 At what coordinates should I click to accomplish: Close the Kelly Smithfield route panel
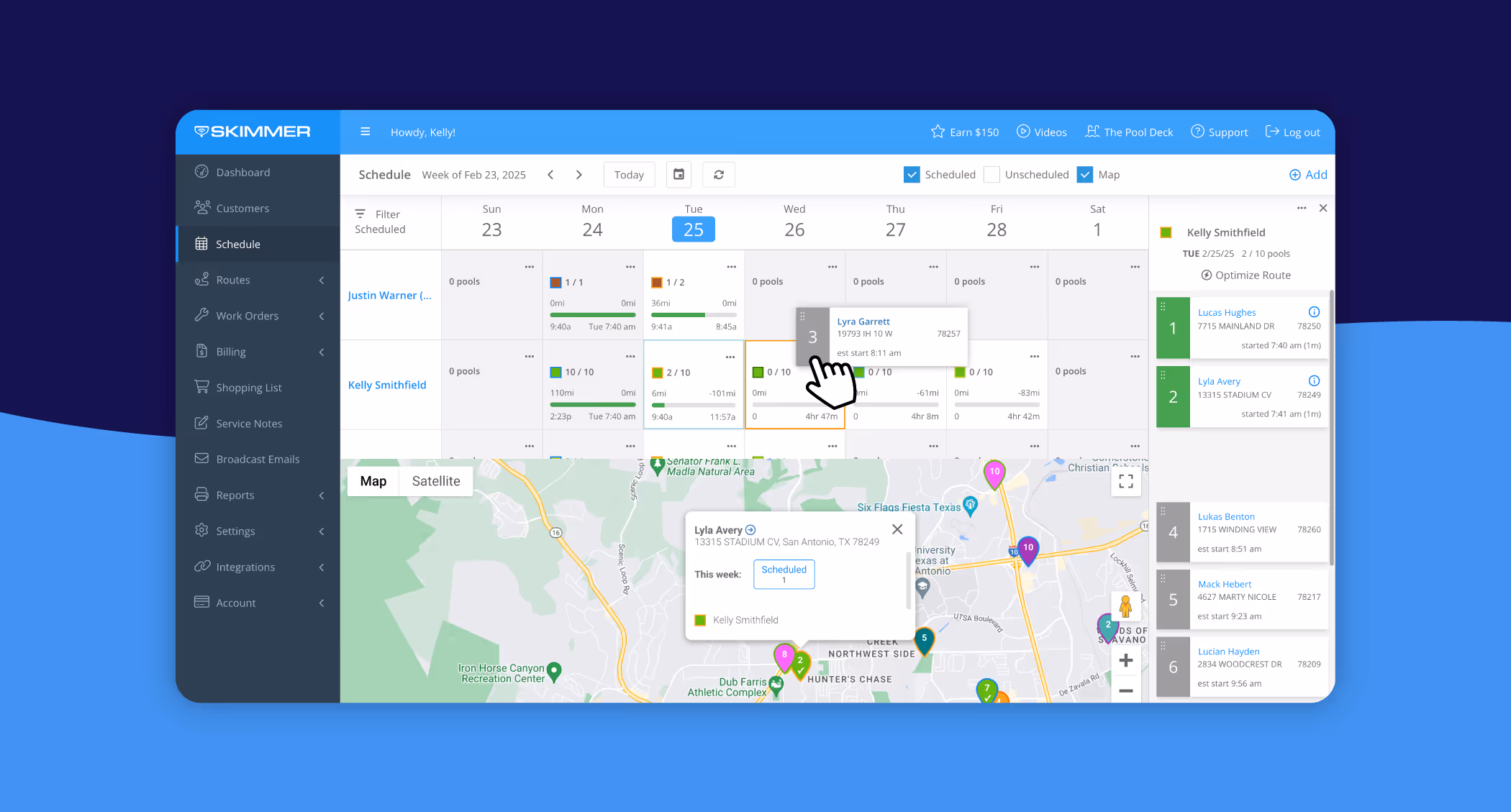[1323, 208]
